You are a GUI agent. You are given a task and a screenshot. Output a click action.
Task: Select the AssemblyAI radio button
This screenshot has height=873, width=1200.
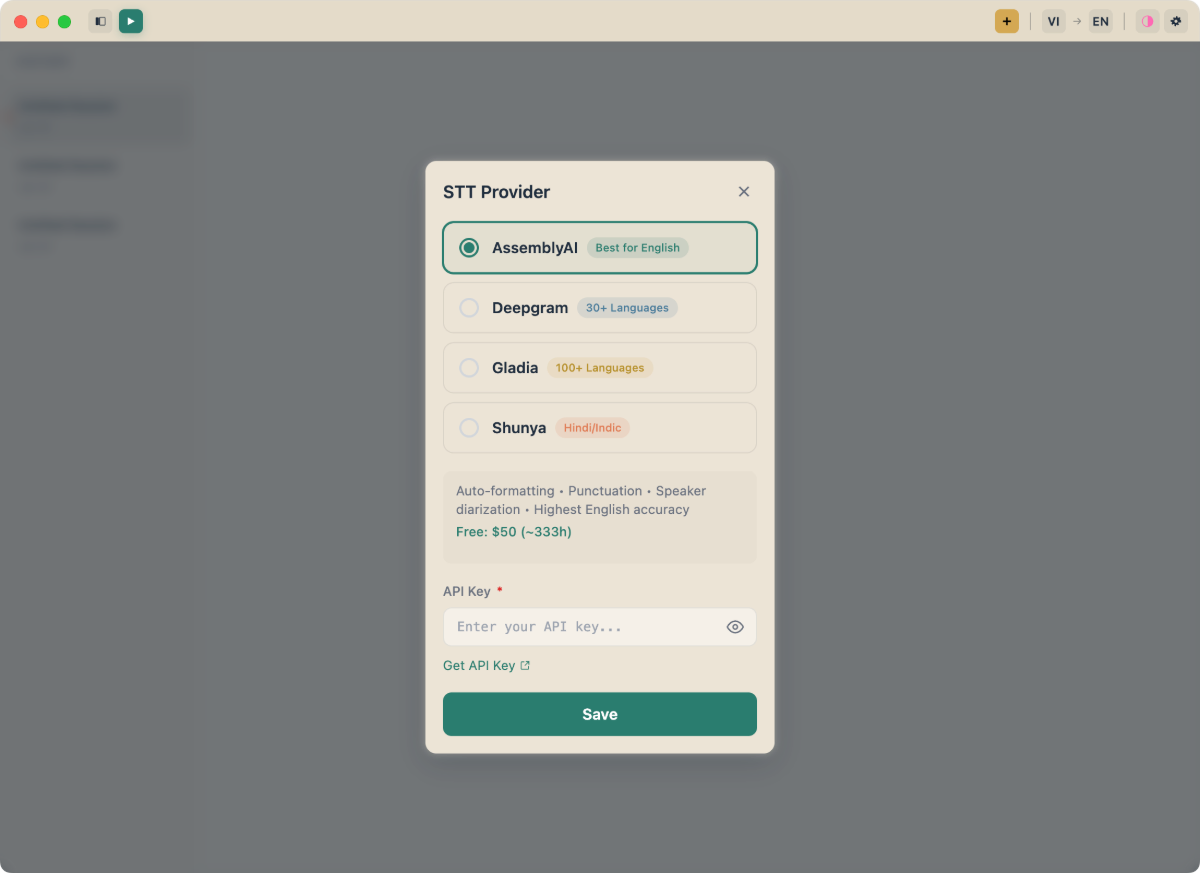[x=468, y=247]
